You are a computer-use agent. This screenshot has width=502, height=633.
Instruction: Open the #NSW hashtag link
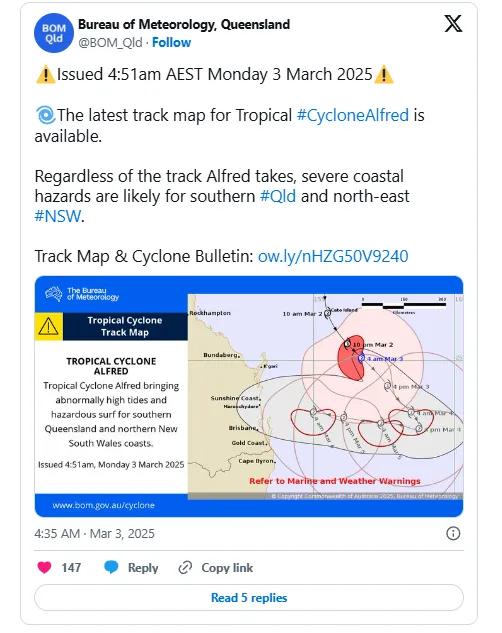58,216
